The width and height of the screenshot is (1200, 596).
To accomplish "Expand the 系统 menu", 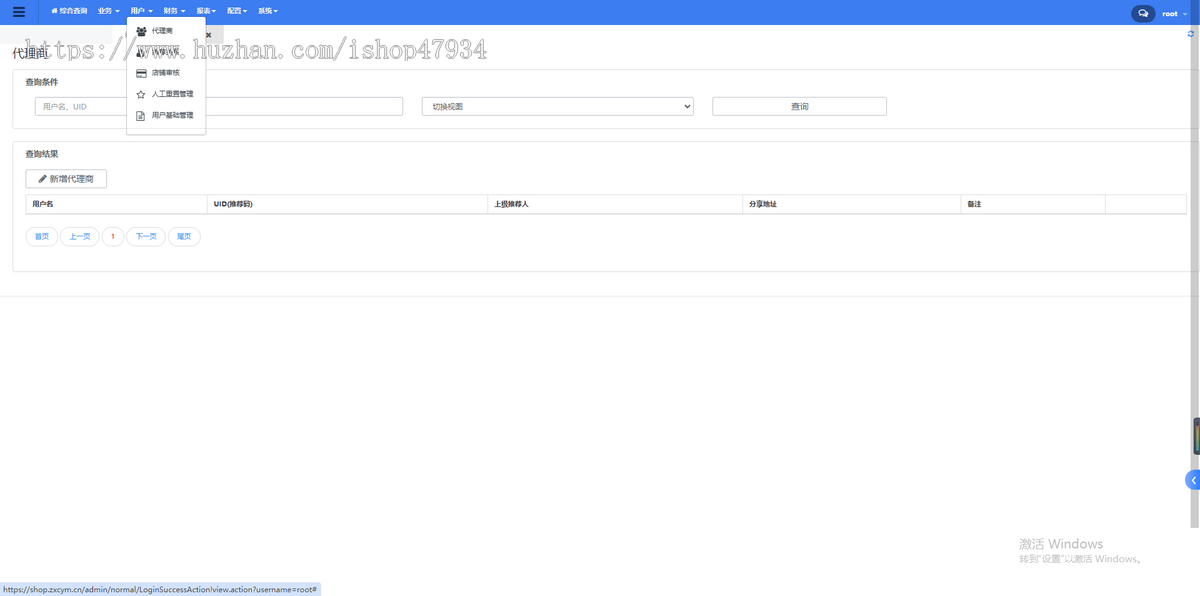I will (268, 11).
